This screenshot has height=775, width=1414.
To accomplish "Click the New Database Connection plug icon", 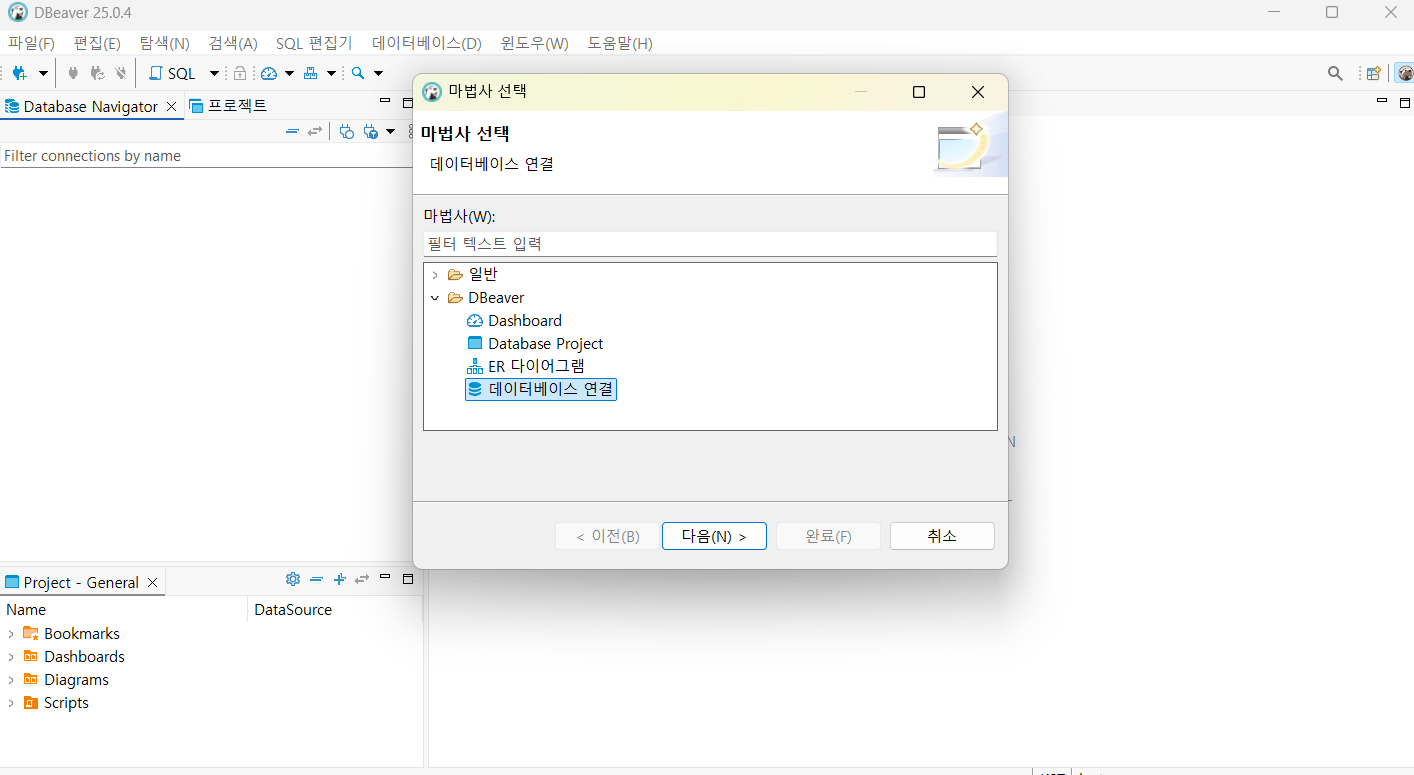I will [x=19, y=73].
